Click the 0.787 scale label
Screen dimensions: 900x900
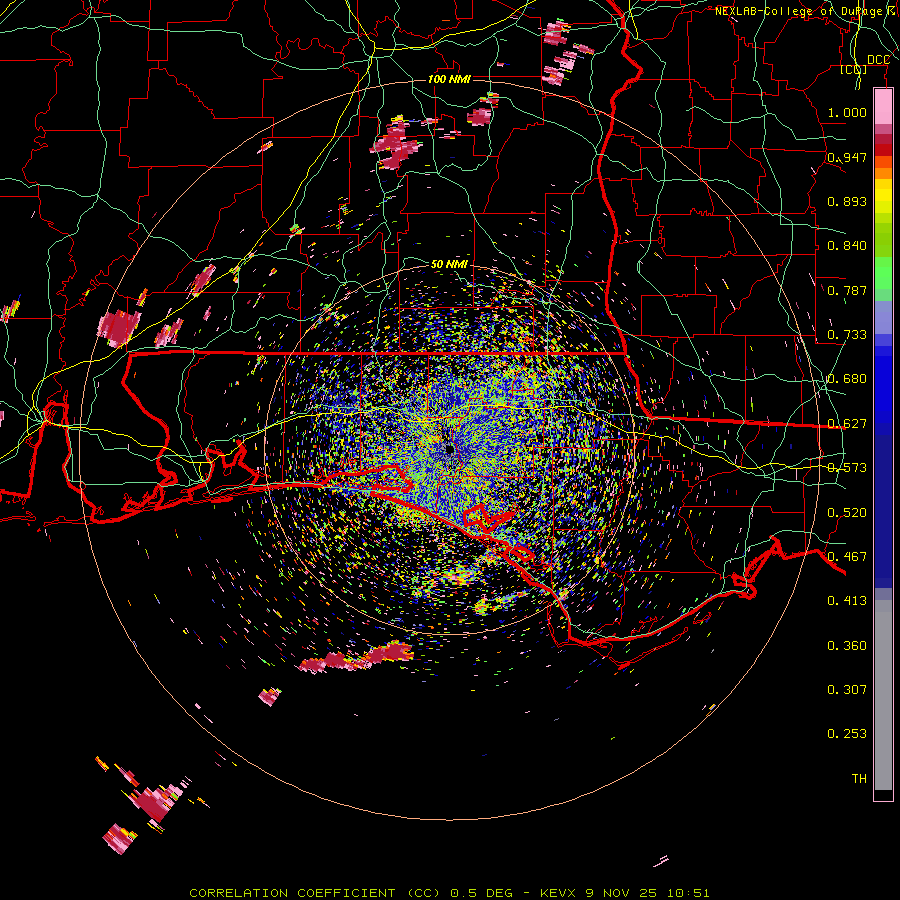[847, 290]
